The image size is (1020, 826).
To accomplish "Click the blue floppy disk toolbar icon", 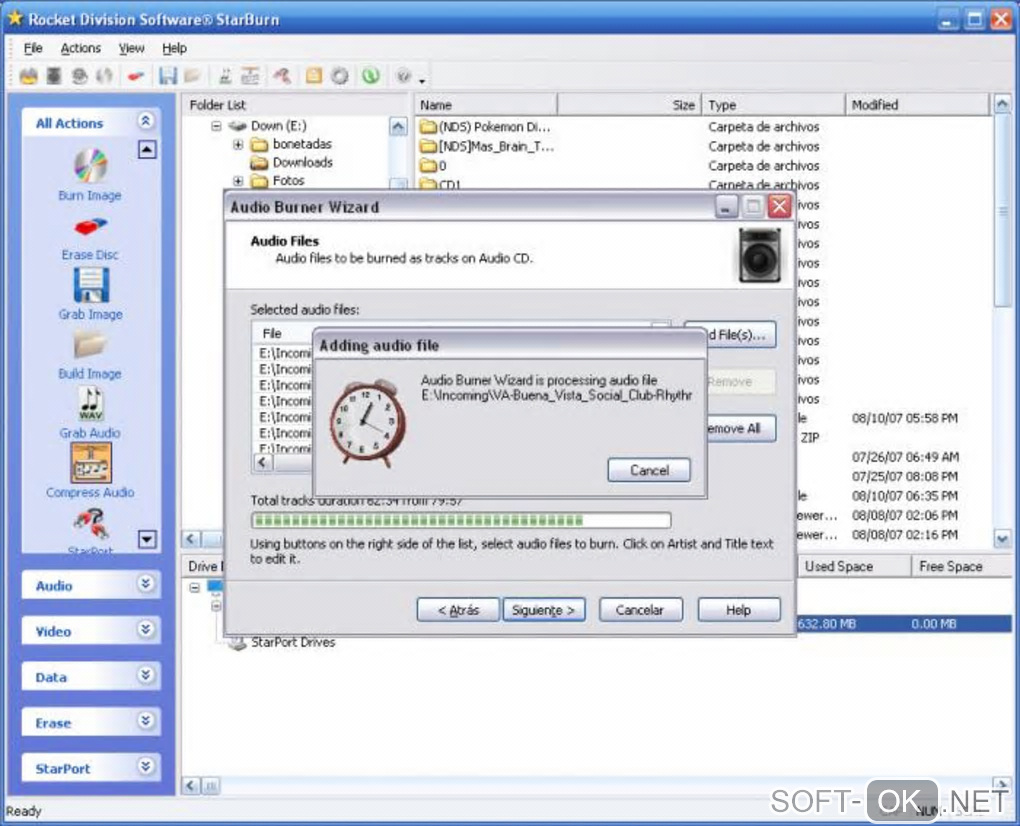I will 168,76.
